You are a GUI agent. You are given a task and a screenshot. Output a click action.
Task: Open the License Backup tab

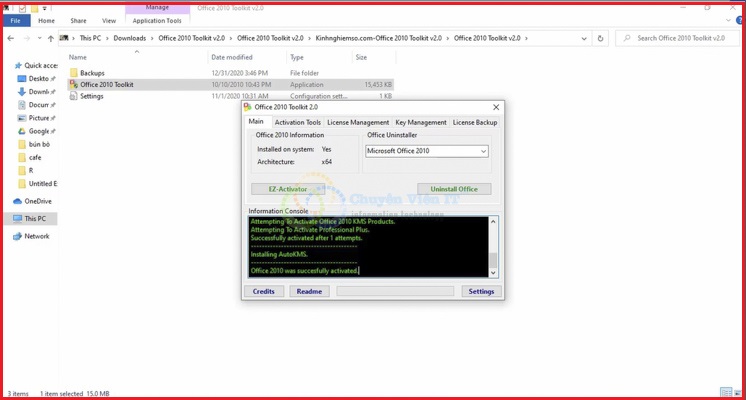(x=474, y=122)
